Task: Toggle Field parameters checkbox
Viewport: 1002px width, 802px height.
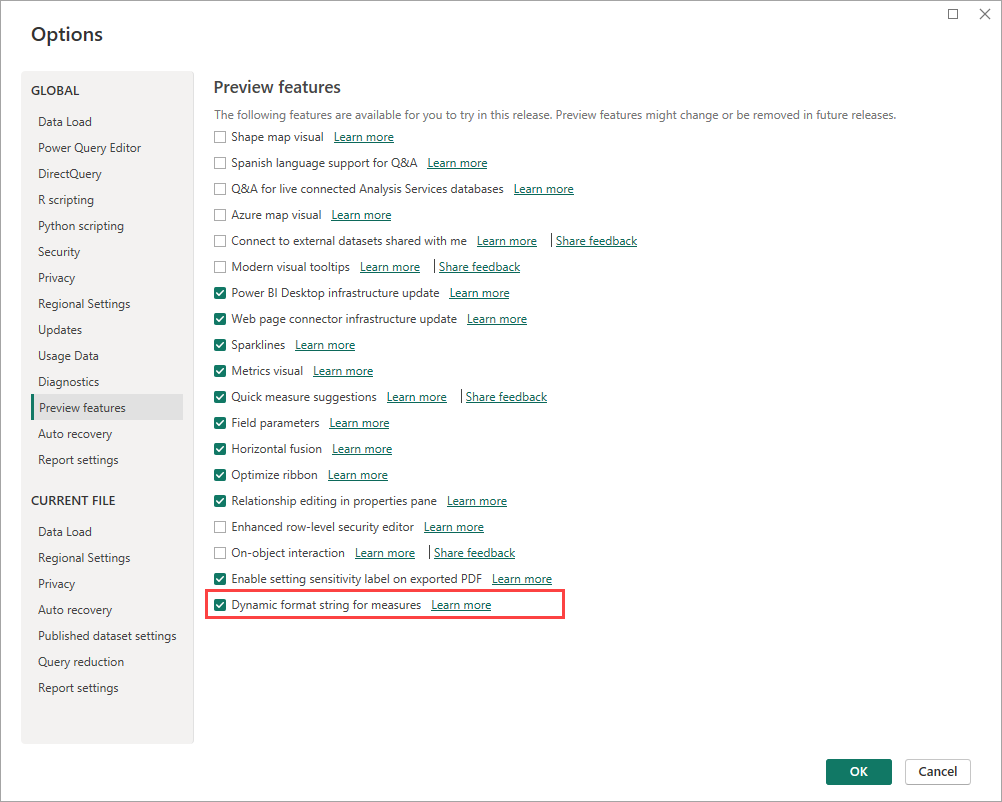Action: (x=220, y=423)
